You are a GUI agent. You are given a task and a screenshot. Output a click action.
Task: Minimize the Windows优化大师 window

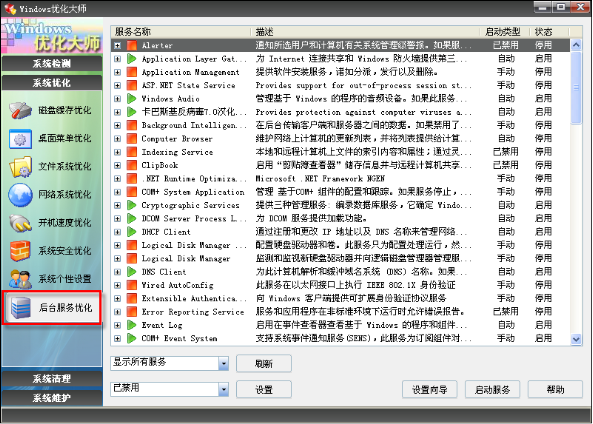coord(542,7)
